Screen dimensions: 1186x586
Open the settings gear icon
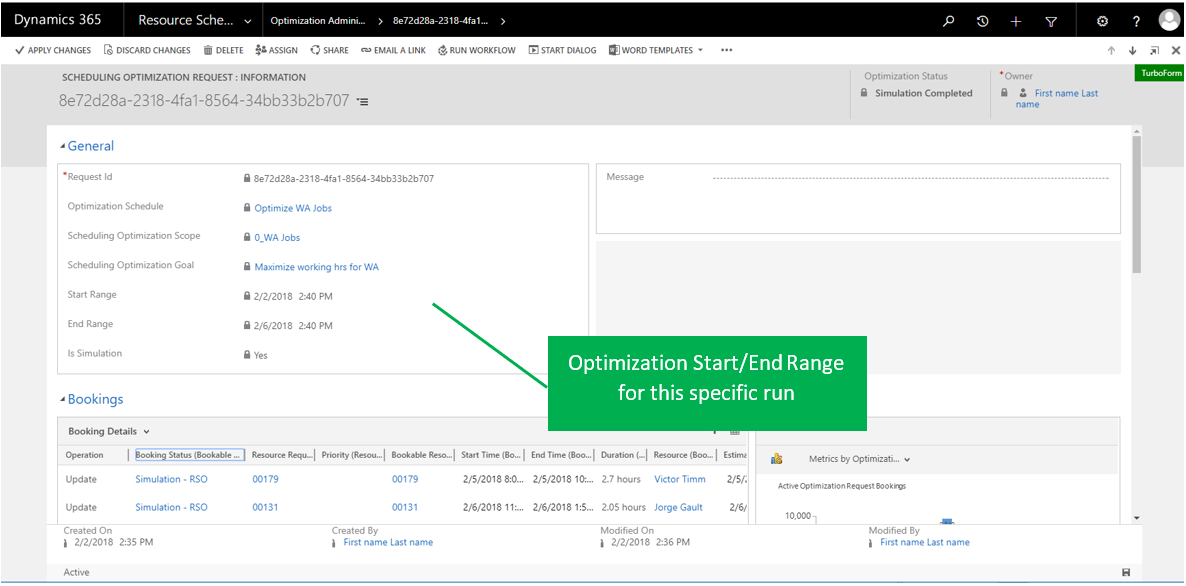(1102, 21)
